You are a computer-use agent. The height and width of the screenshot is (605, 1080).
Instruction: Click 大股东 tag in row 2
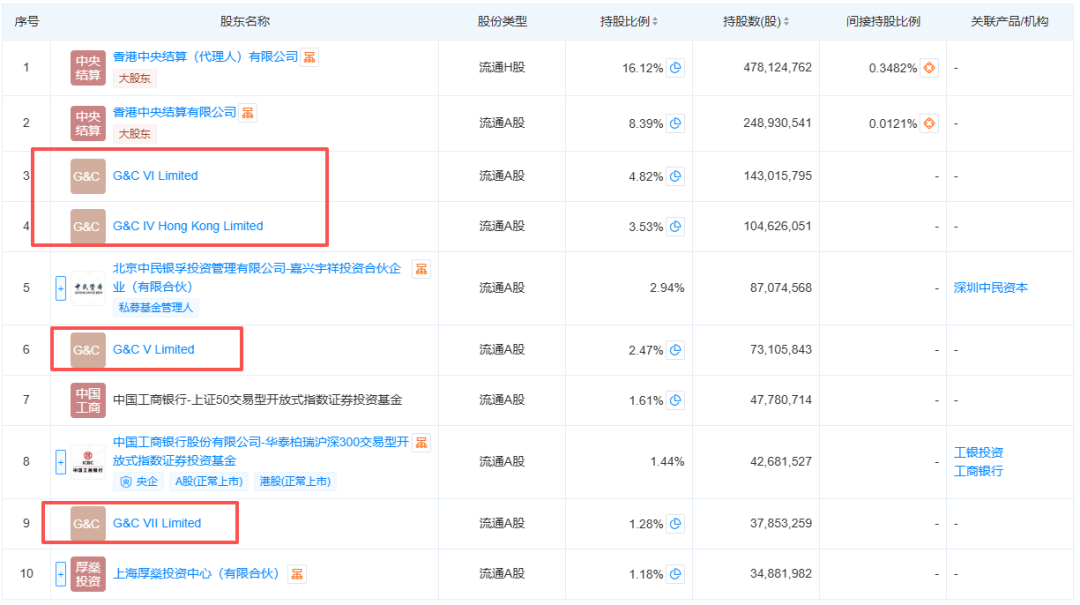(134, 134)
